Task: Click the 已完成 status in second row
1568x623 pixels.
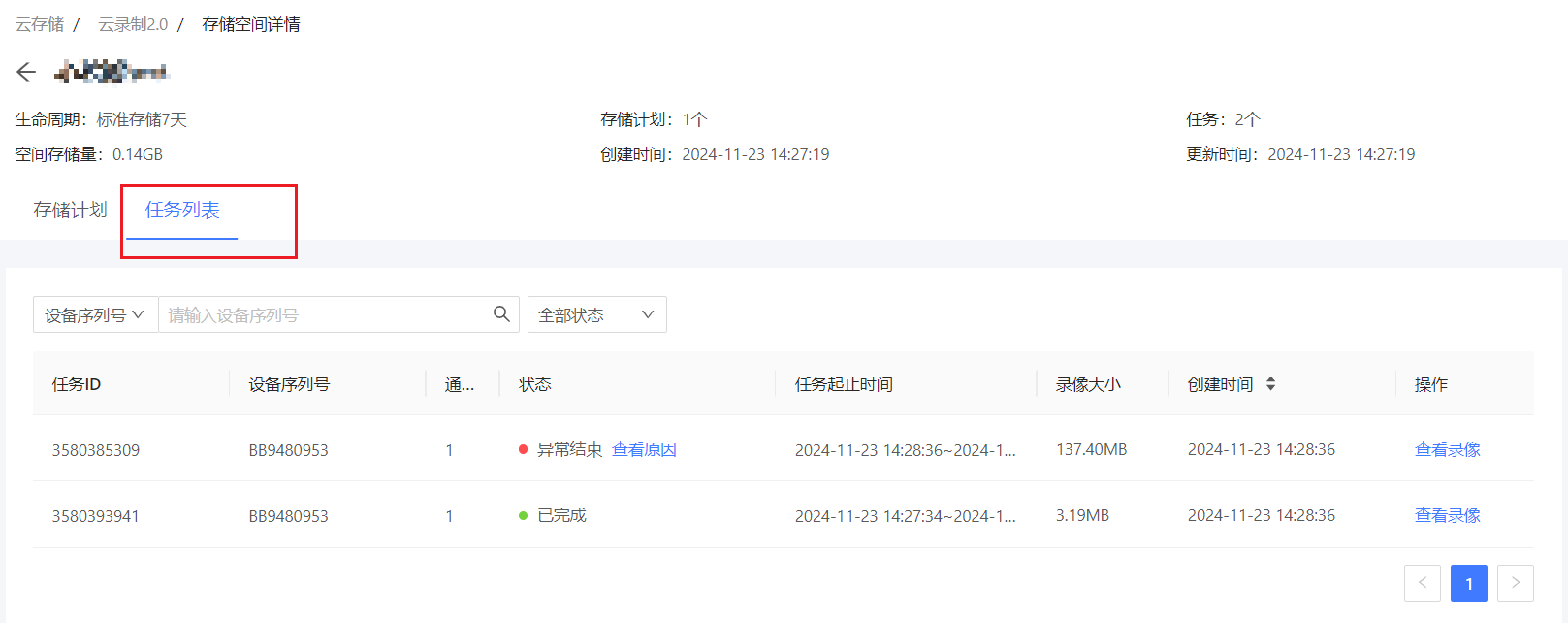Action: (561, 515)
